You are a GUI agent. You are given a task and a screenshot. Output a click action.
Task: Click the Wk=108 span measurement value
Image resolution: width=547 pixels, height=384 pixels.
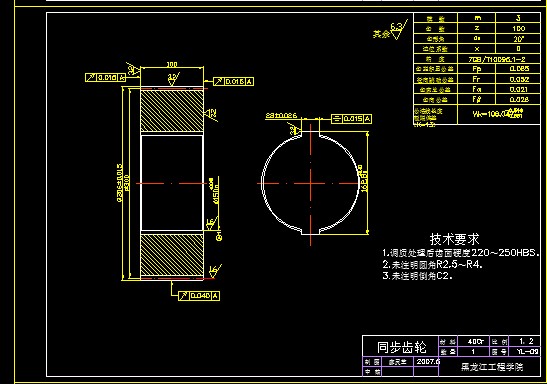coord(498,113)
